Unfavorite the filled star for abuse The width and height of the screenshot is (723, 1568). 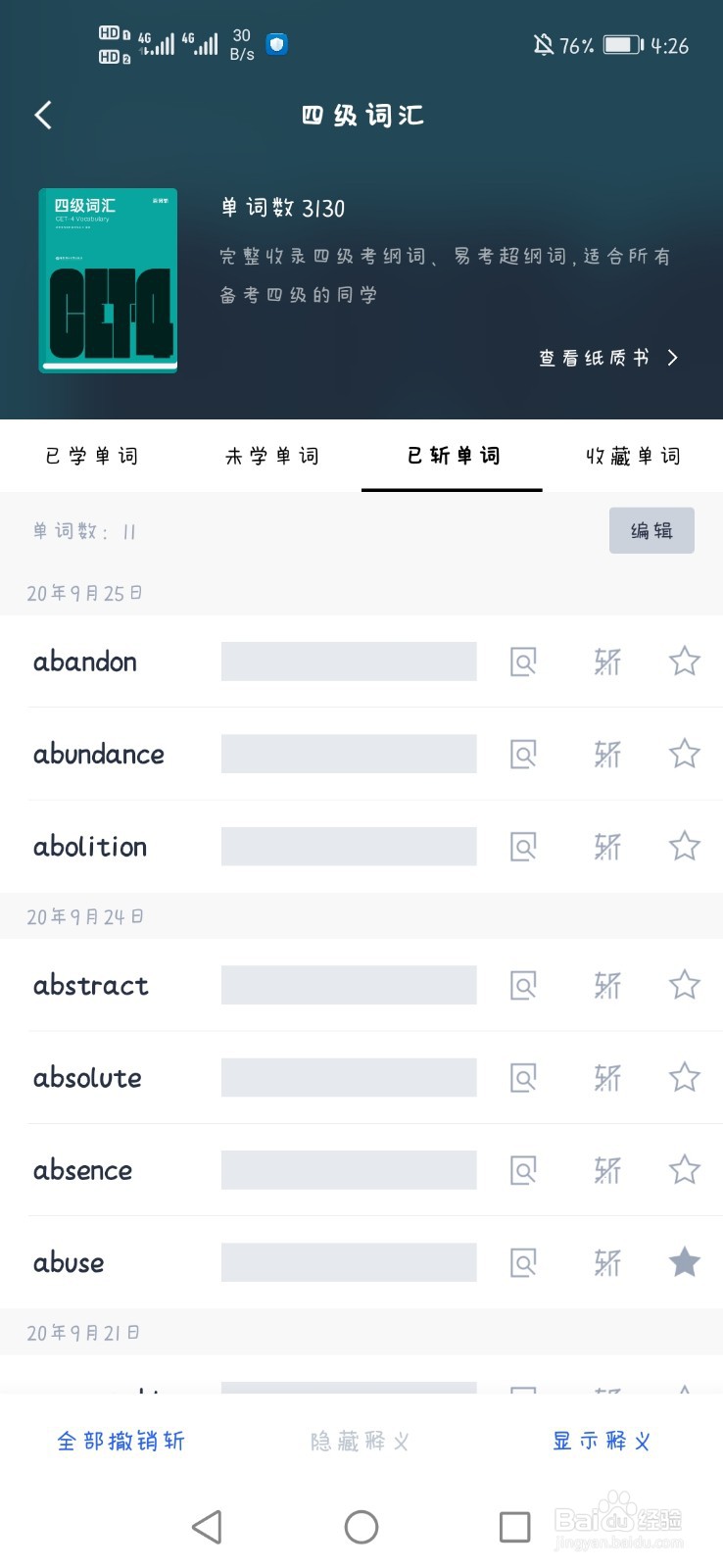click(684, 1261)
